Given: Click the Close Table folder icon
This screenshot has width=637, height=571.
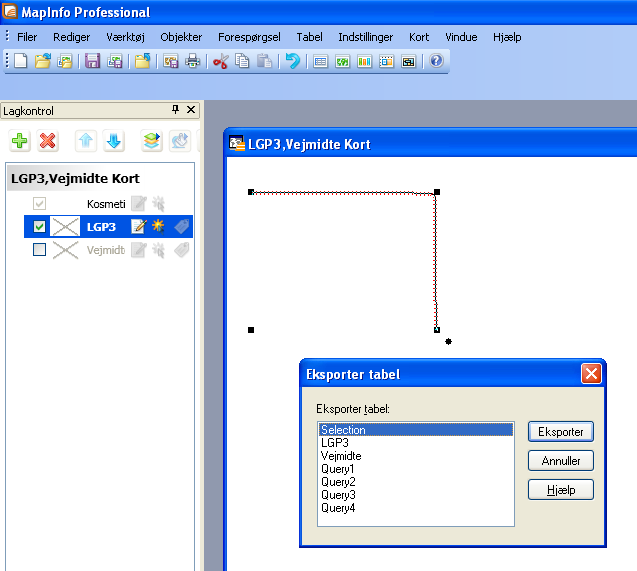Looking at the screenshot, I should pos(143,61).
